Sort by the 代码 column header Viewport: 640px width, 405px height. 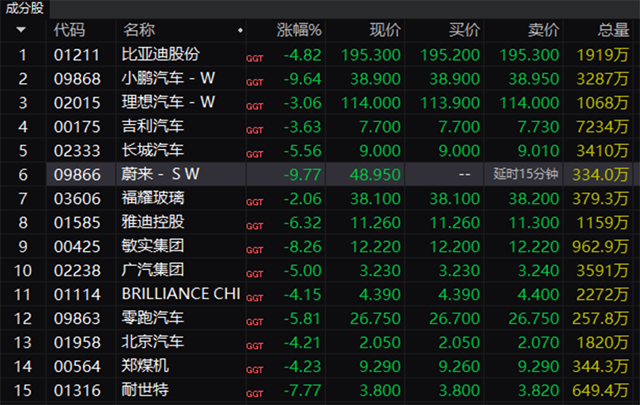coord(69,30)
